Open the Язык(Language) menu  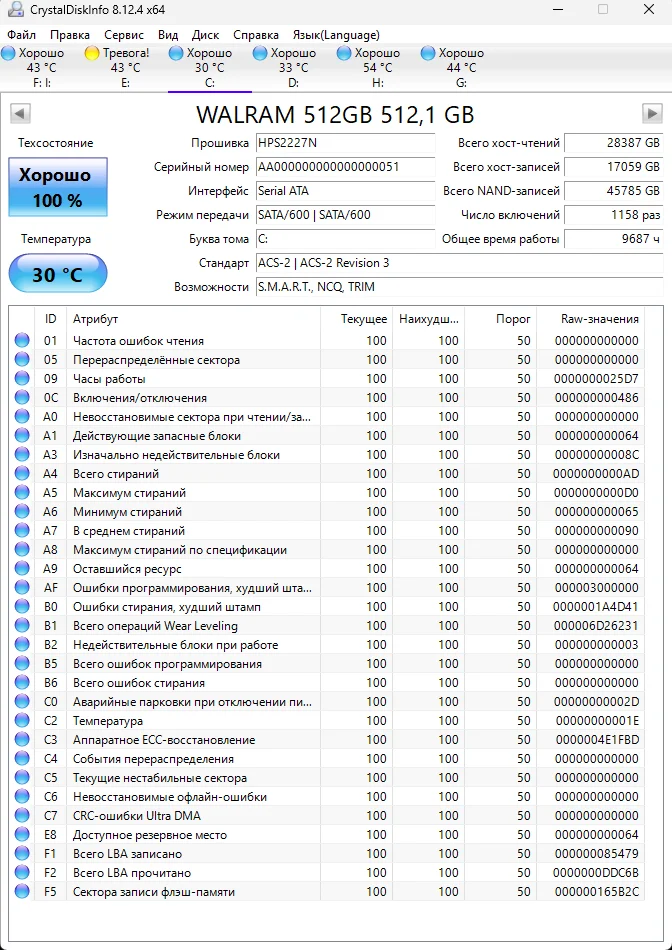click(336, 35)
